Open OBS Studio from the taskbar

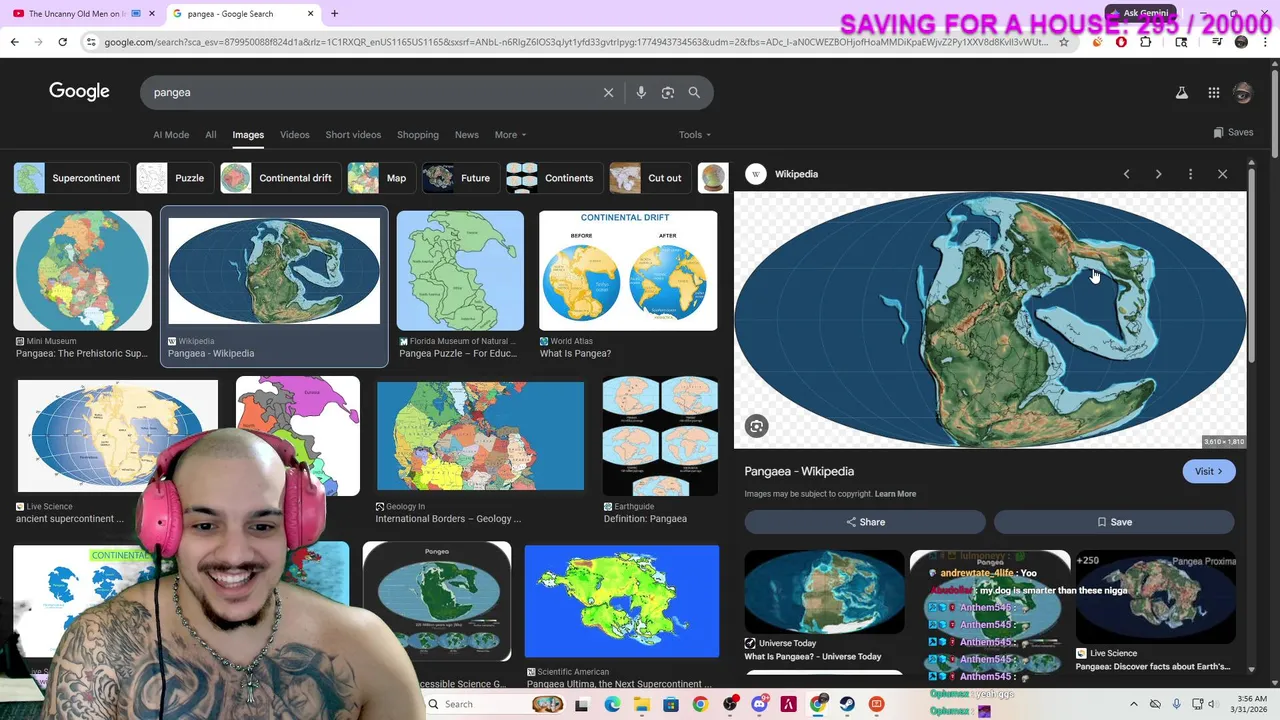point(729,704)
